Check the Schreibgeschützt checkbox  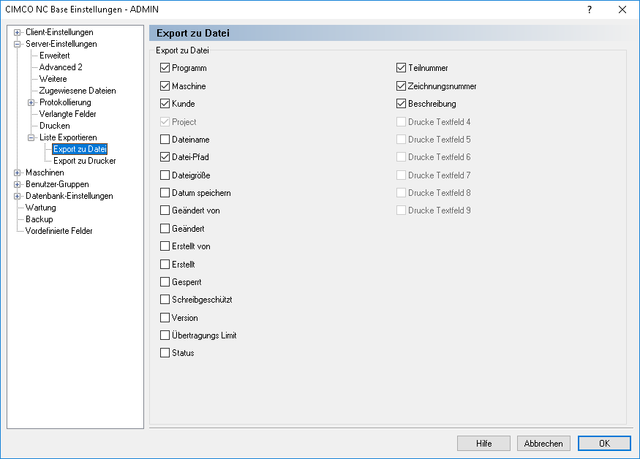165,299
